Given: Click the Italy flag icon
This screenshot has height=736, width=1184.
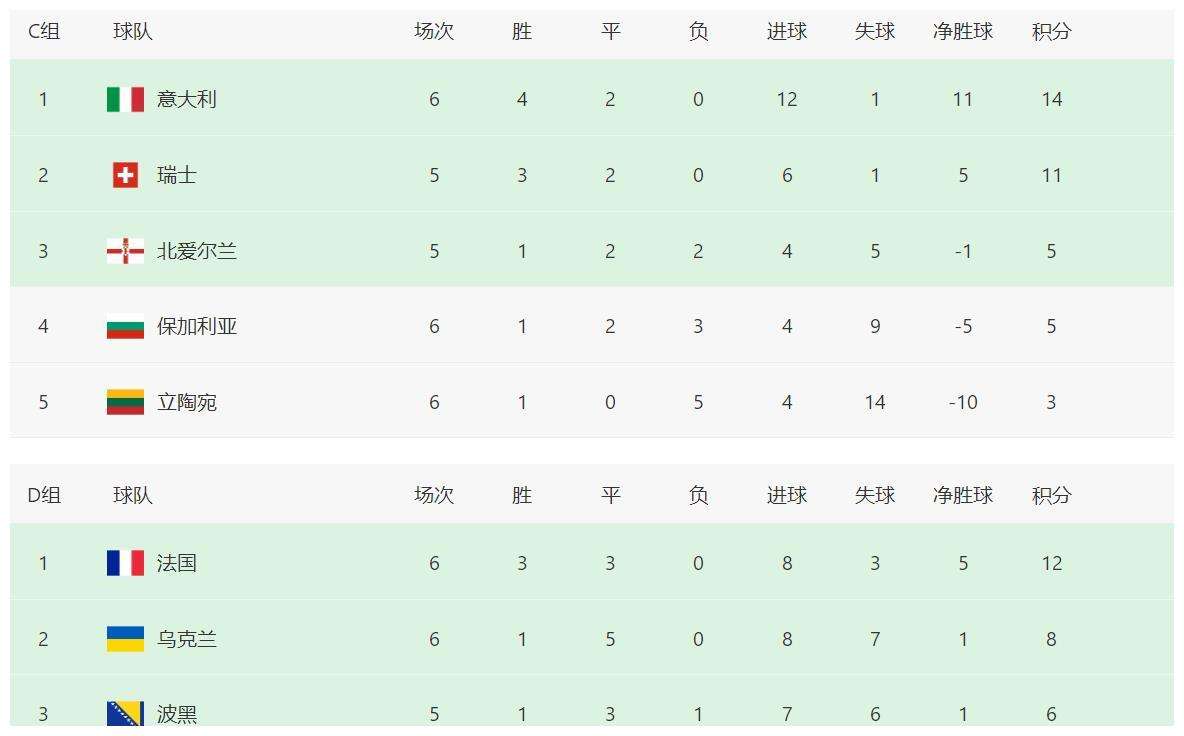Looking at the screenshot, I should (125, 99).
